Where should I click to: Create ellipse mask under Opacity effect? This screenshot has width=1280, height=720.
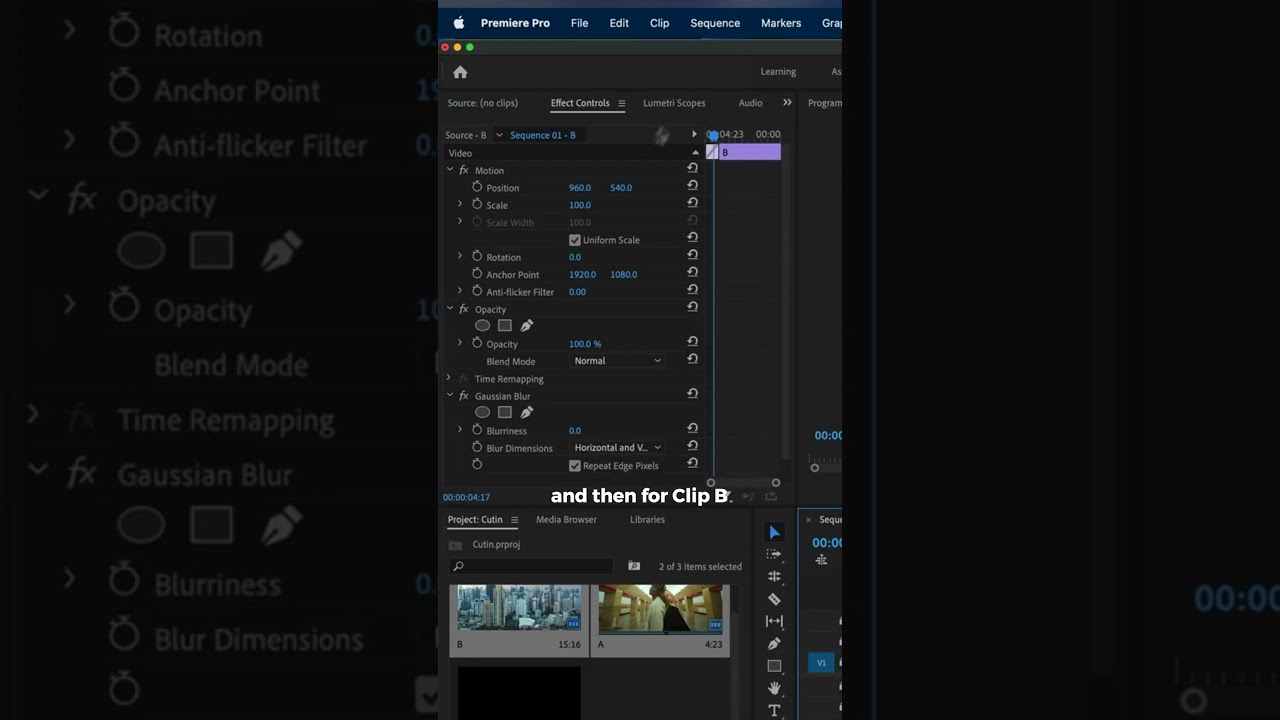482,326
